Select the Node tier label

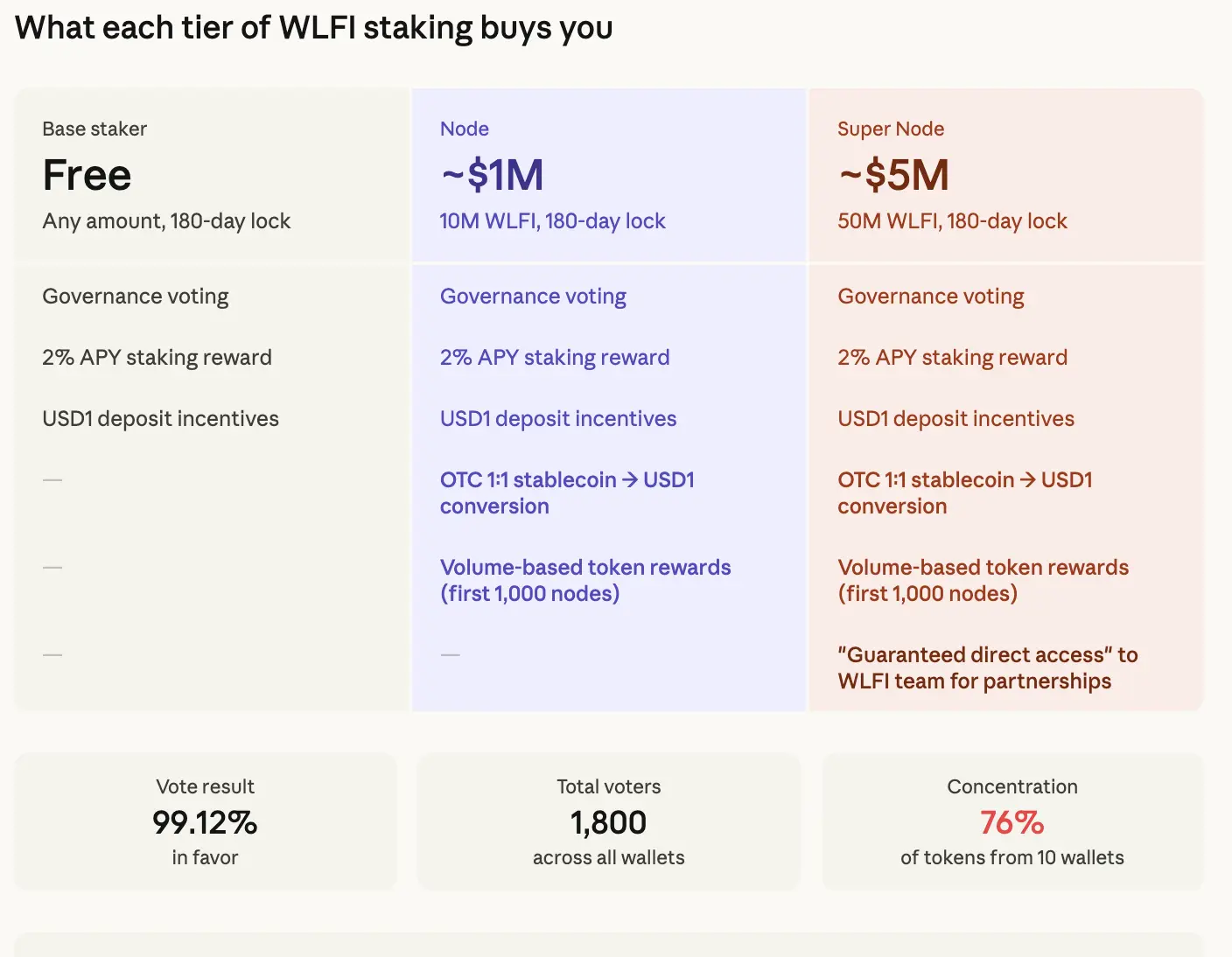[x=464, y=129]
